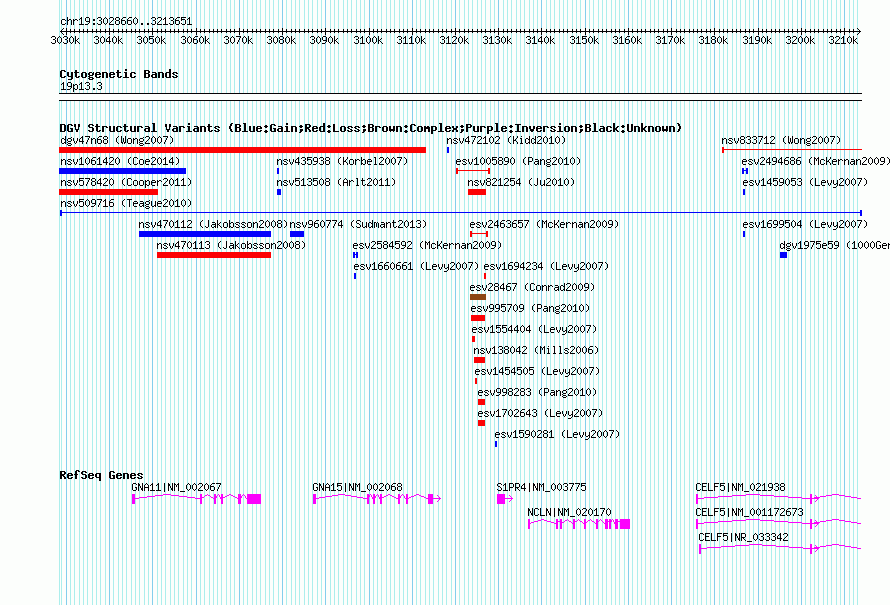Open nsv472102 (Kidd2010) variant
The height and width of the screenshot is (605, 890).
click(x=506, y=140)
